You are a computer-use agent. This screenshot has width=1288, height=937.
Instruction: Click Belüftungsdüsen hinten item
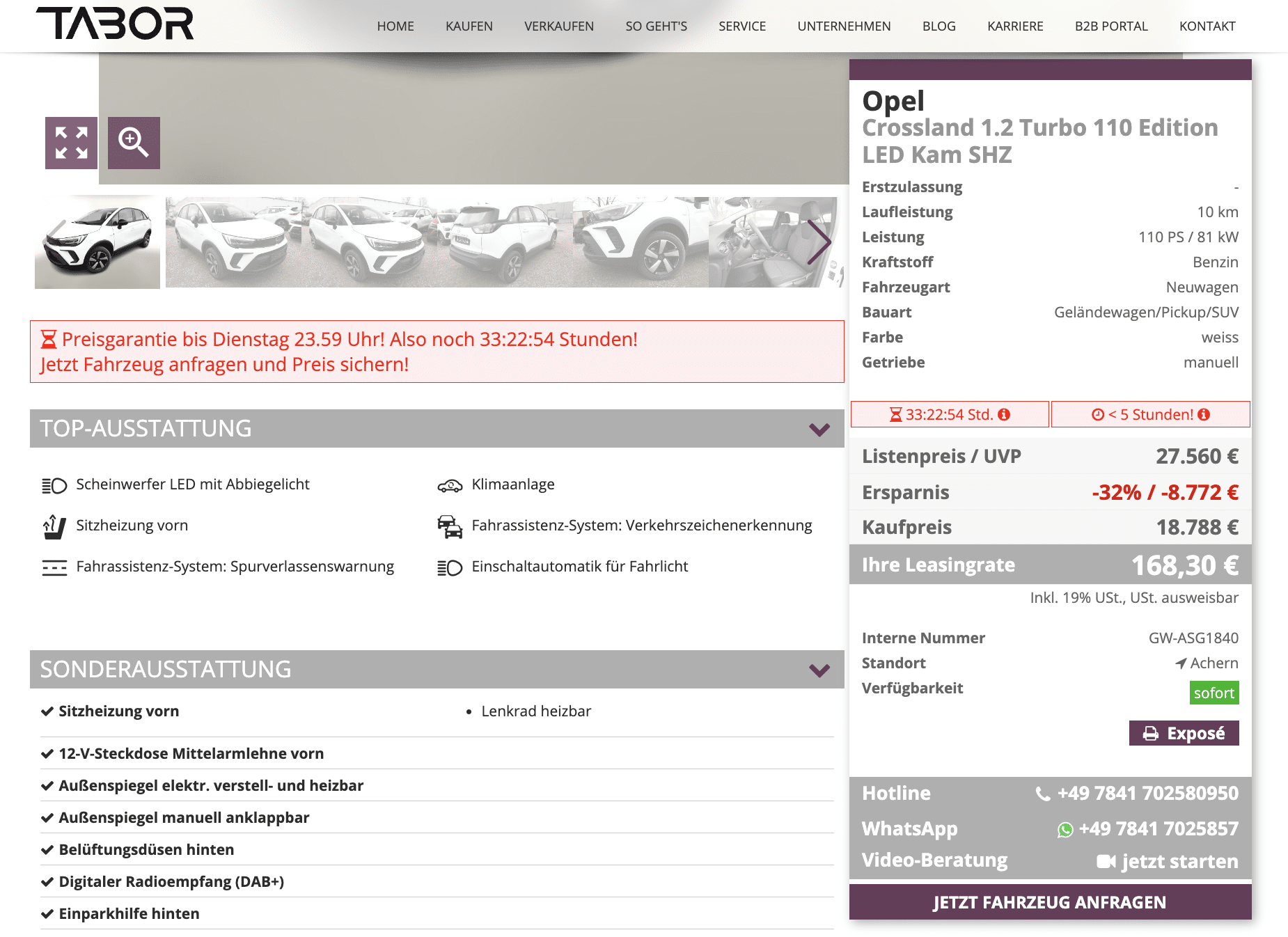[x=146, y=850]
